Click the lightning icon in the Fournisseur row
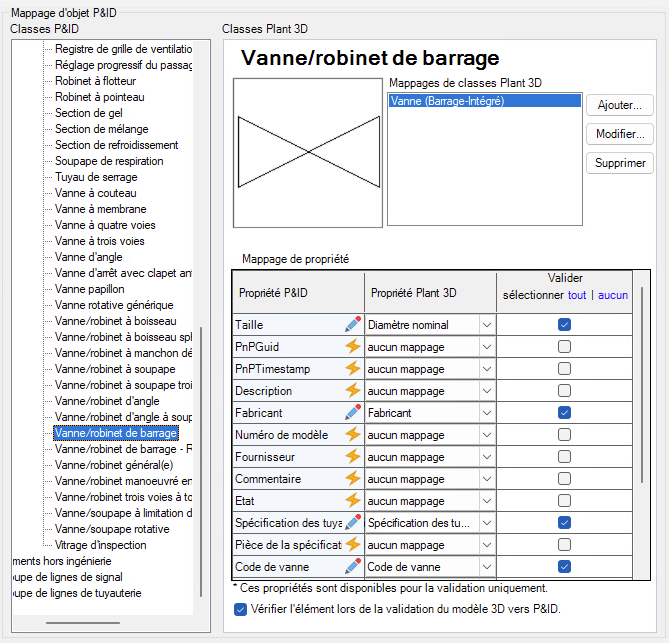 (x=353, y=457)
